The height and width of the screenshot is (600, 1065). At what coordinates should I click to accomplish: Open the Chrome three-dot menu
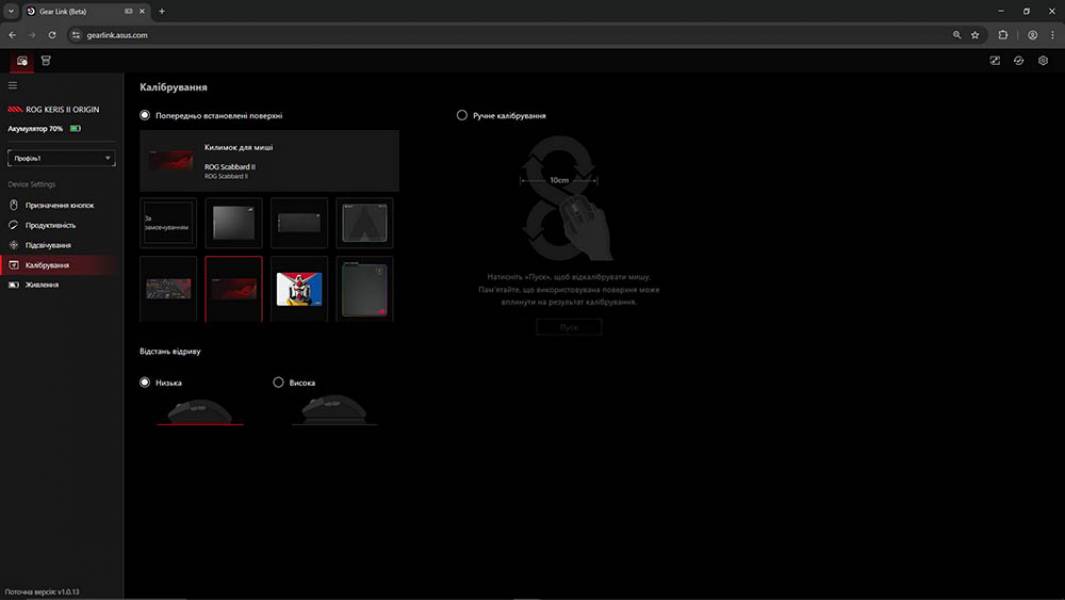[1052, 35]
